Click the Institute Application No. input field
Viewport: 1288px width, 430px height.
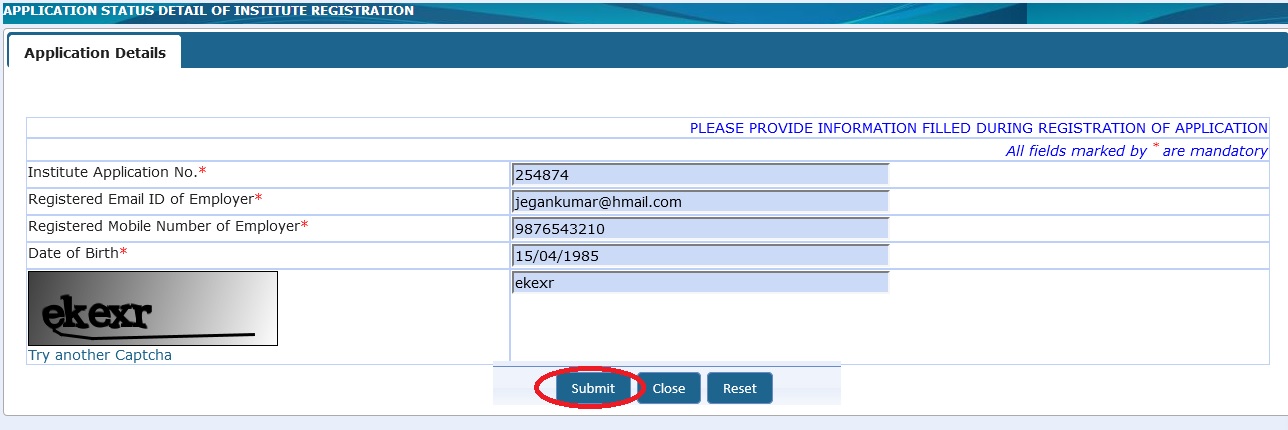point(699,175)
